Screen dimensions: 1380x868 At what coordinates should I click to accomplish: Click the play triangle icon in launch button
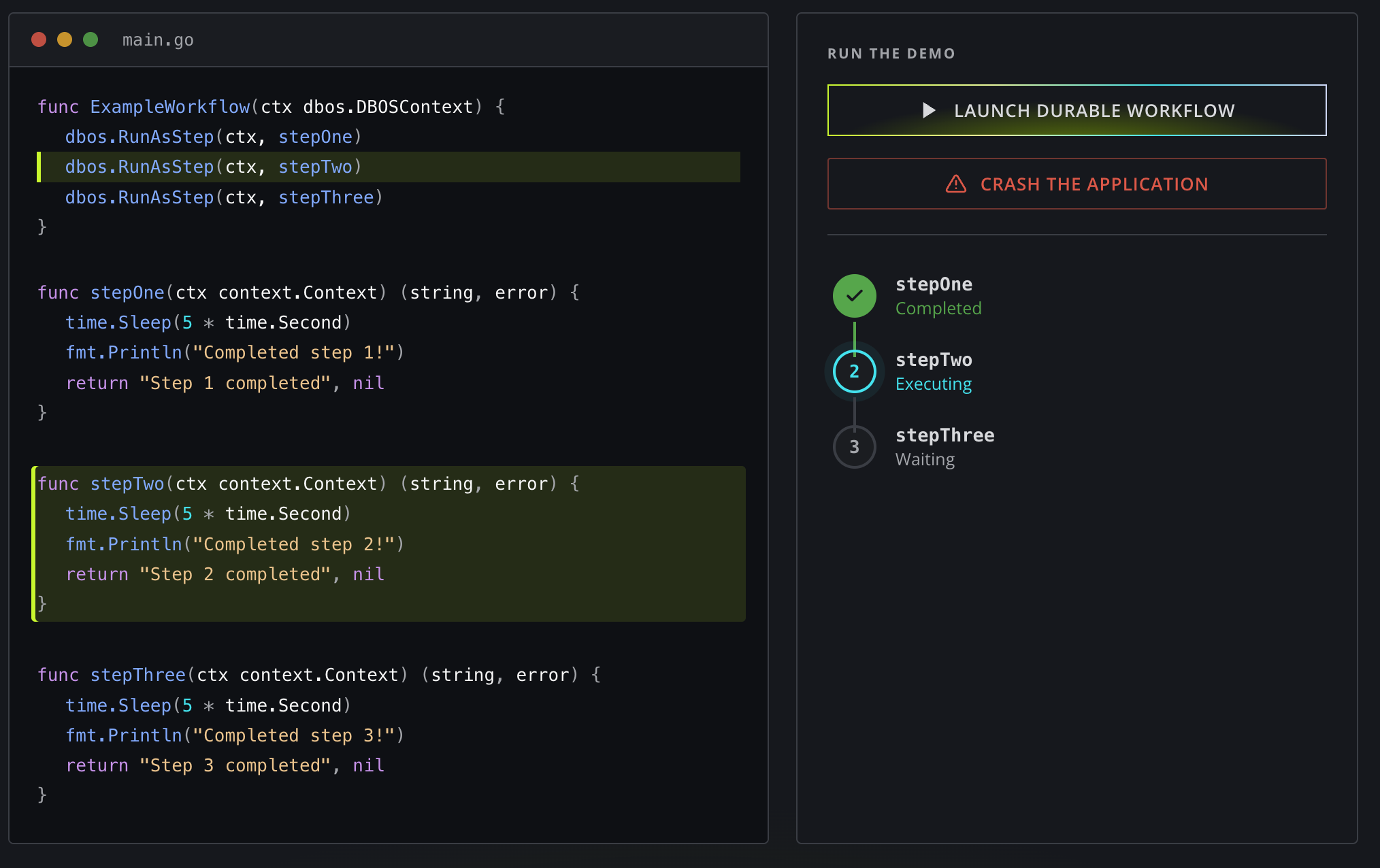click(x=929, y=110)
